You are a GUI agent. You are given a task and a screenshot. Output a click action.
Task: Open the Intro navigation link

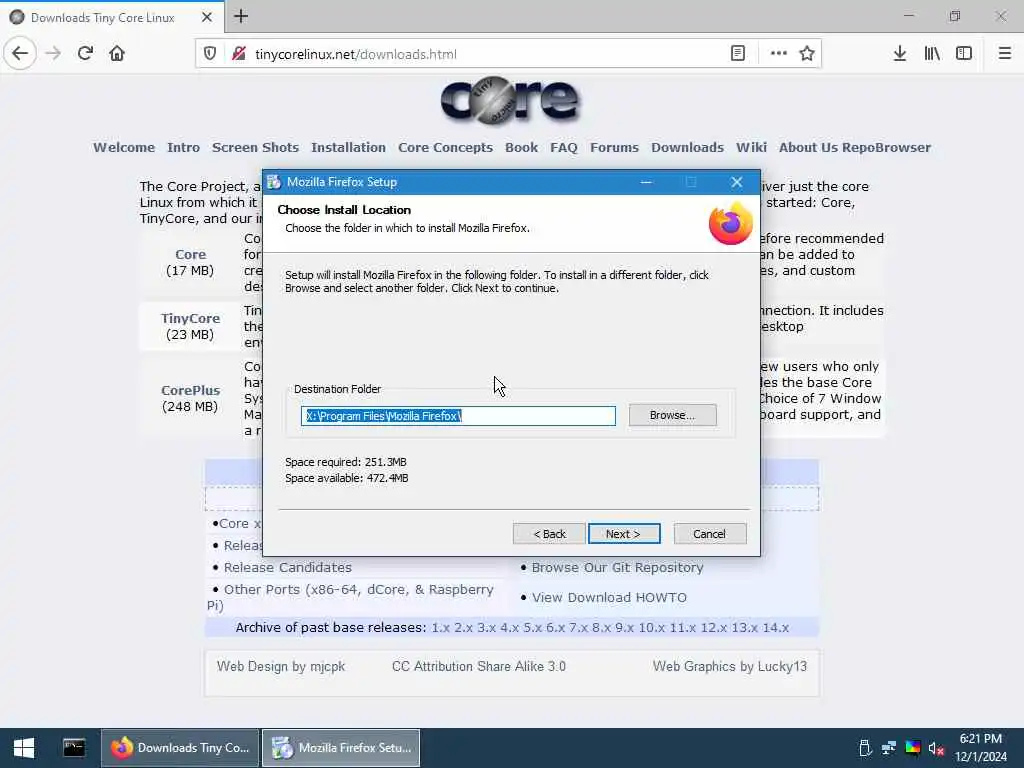coord(184,148)
